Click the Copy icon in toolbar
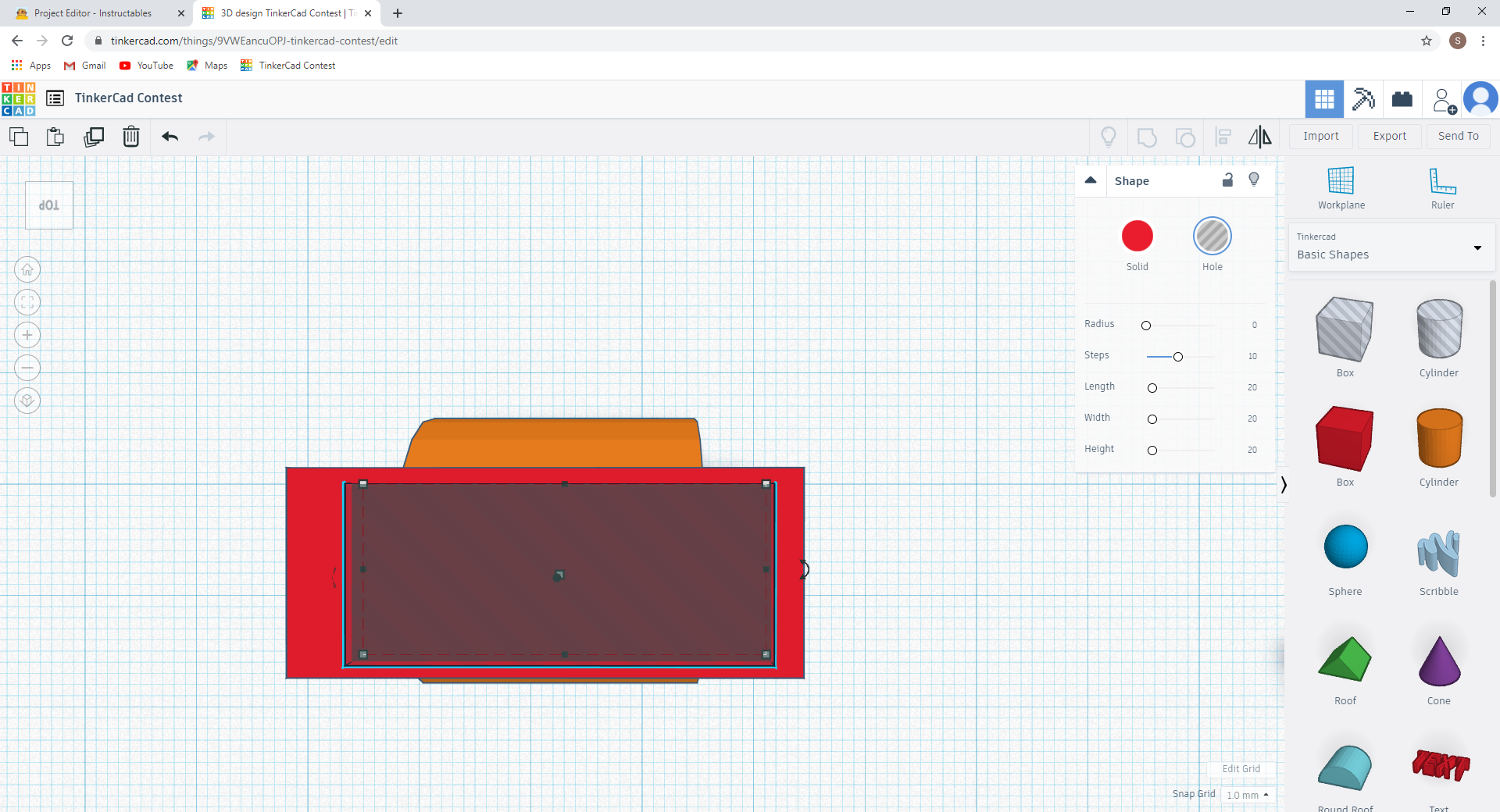Image resolution: width=1500 pixels, height=812 pixels. (19, 137)
